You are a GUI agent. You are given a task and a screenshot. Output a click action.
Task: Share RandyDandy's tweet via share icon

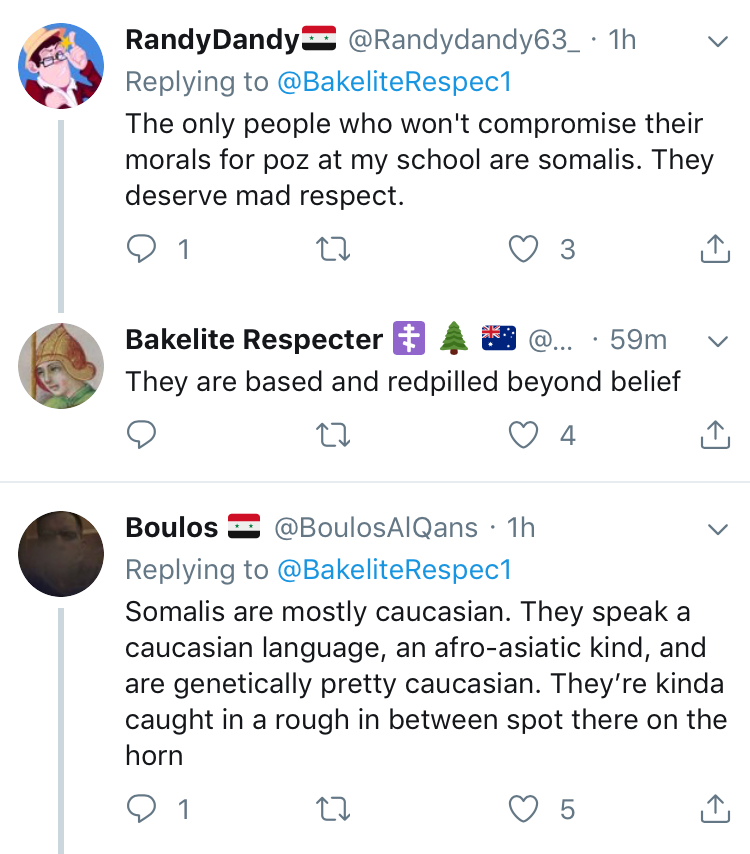click(x=715, y=249)
